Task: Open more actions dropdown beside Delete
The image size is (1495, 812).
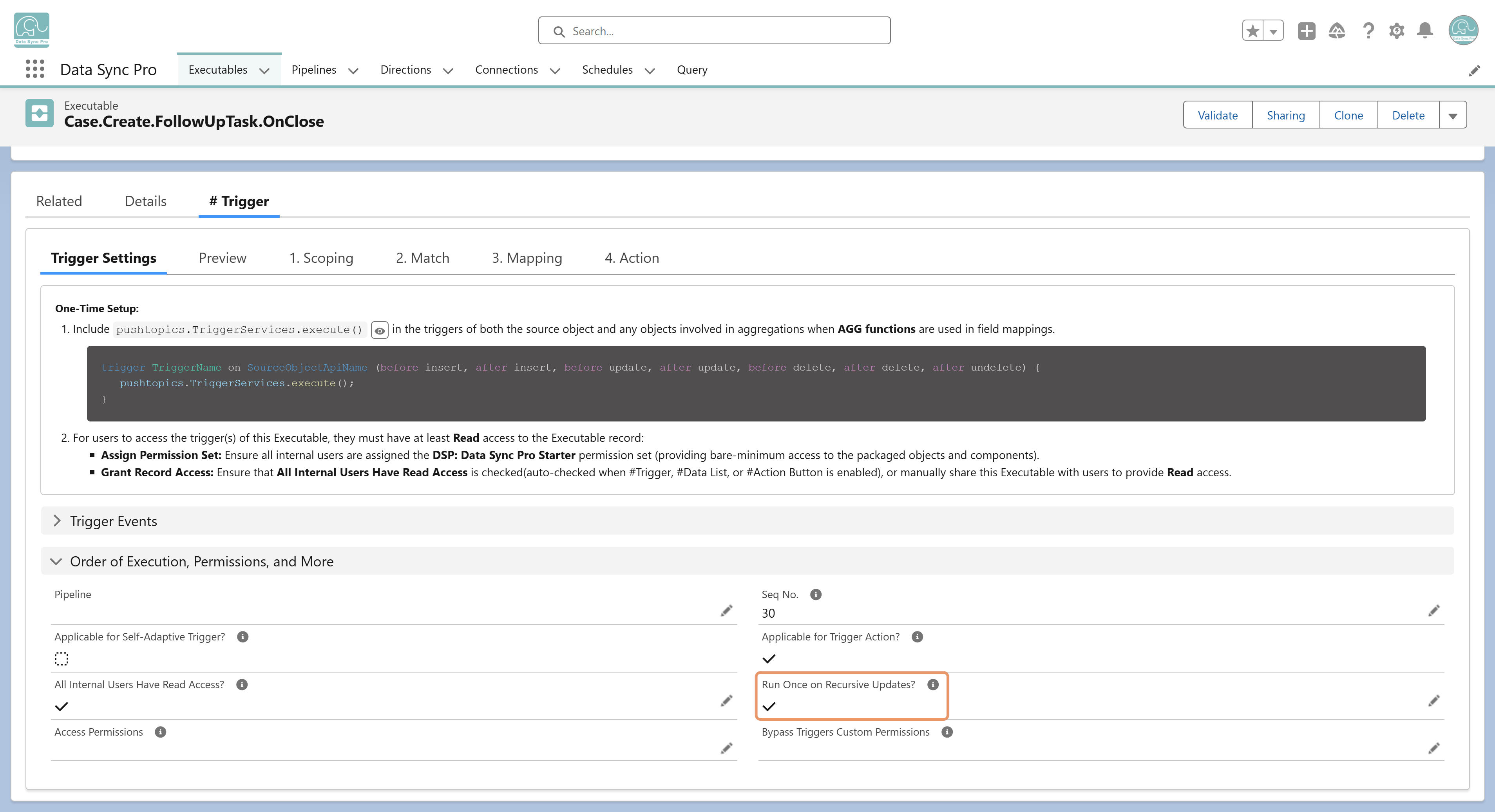Action: (1453, 116)
